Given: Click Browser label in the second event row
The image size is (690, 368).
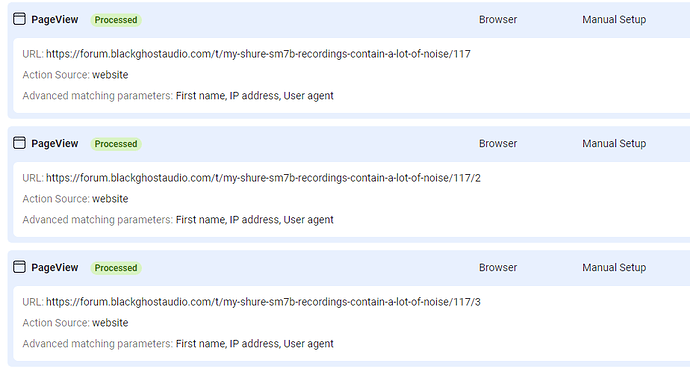Looking at the screenshot, I should tap(498, 144).
